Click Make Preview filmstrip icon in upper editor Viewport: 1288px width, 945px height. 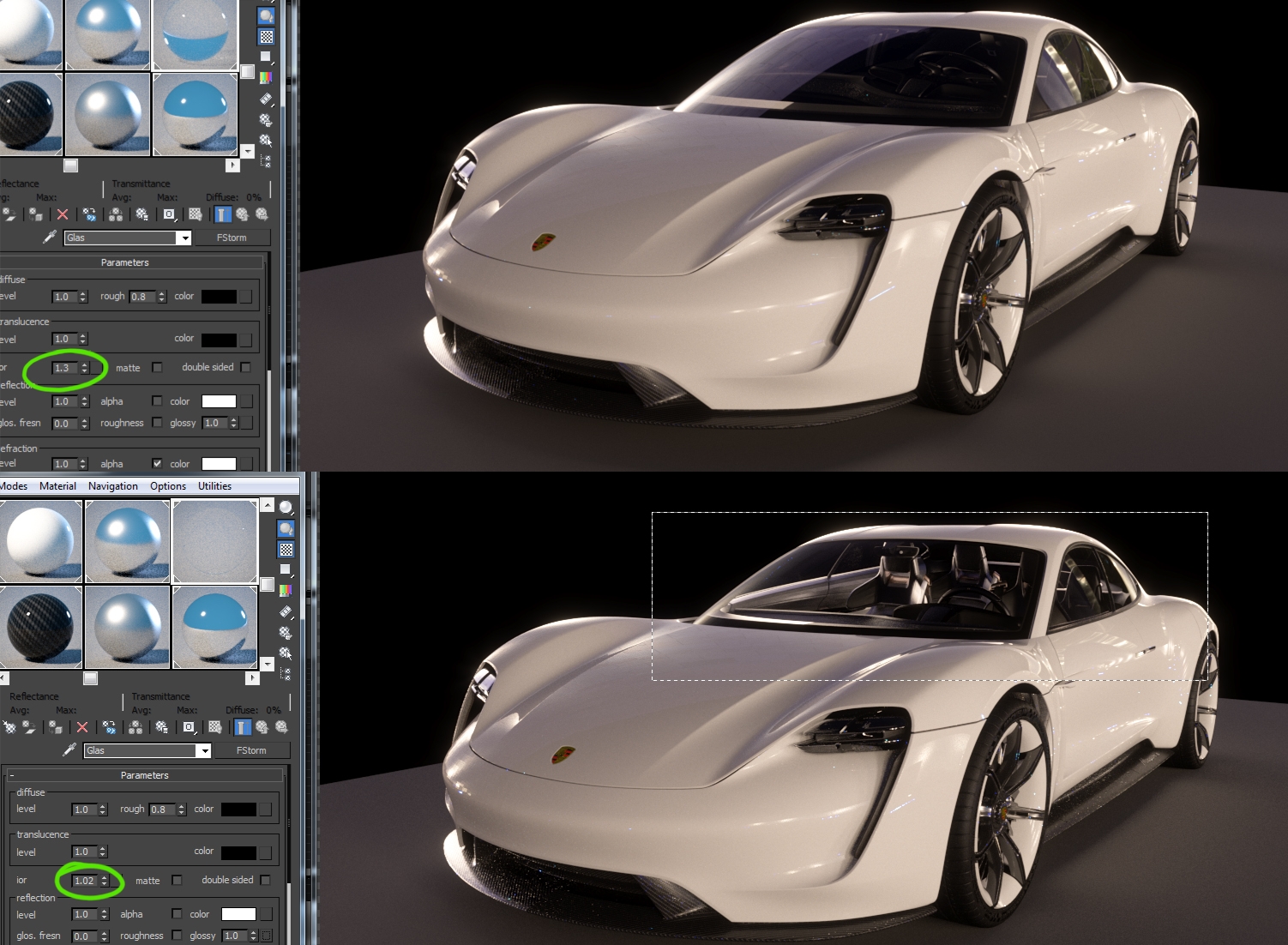pos(266,99)
